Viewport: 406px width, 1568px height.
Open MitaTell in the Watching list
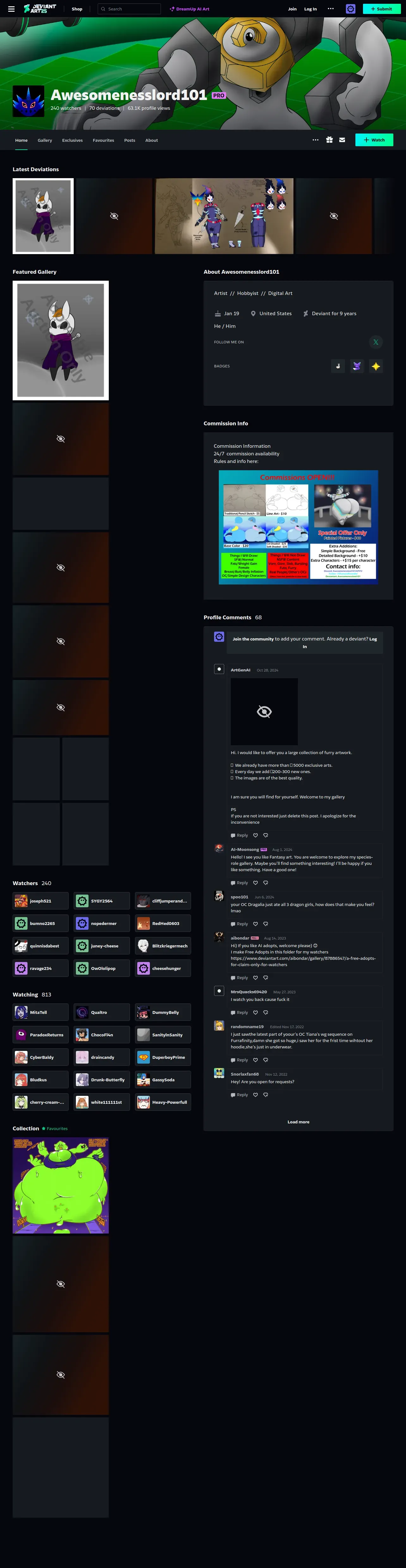click(x=41, y=1012)
